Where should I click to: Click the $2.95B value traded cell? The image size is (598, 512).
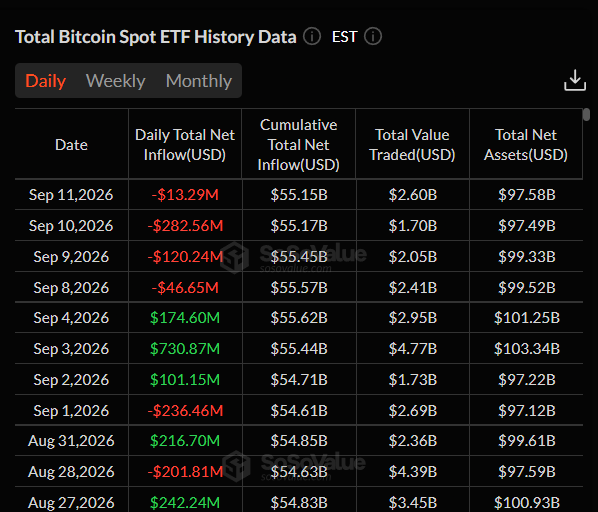click(x=413, y=318)
